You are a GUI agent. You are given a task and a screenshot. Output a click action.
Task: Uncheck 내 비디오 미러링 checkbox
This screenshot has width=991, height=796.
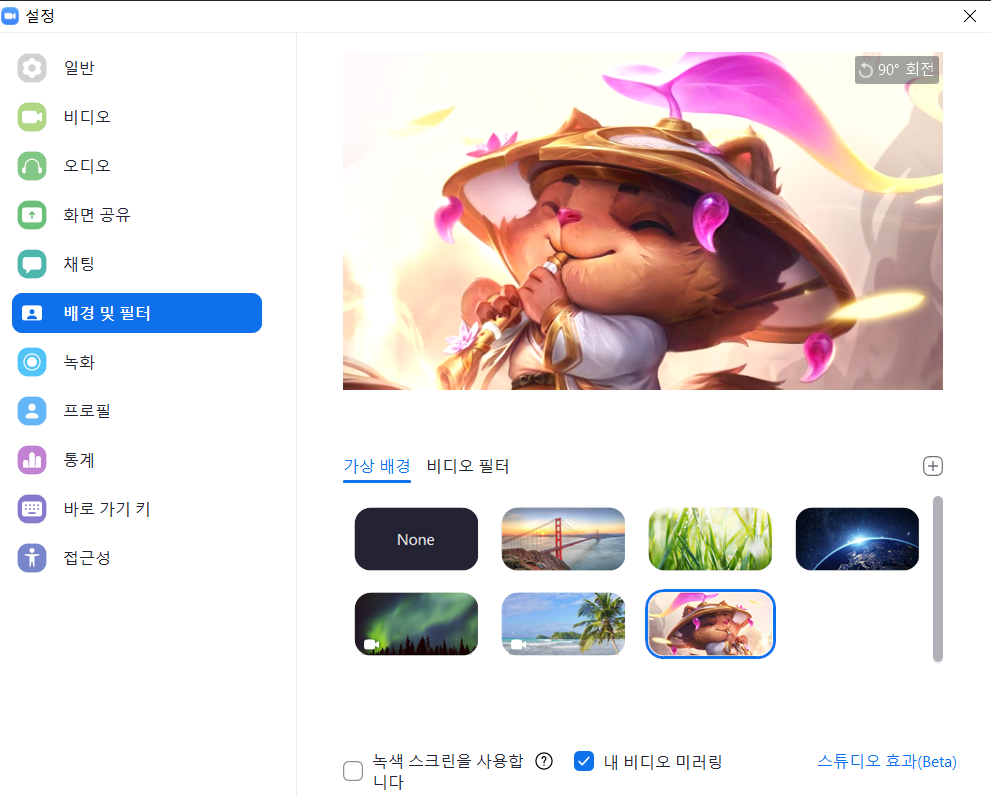(584, 761)
